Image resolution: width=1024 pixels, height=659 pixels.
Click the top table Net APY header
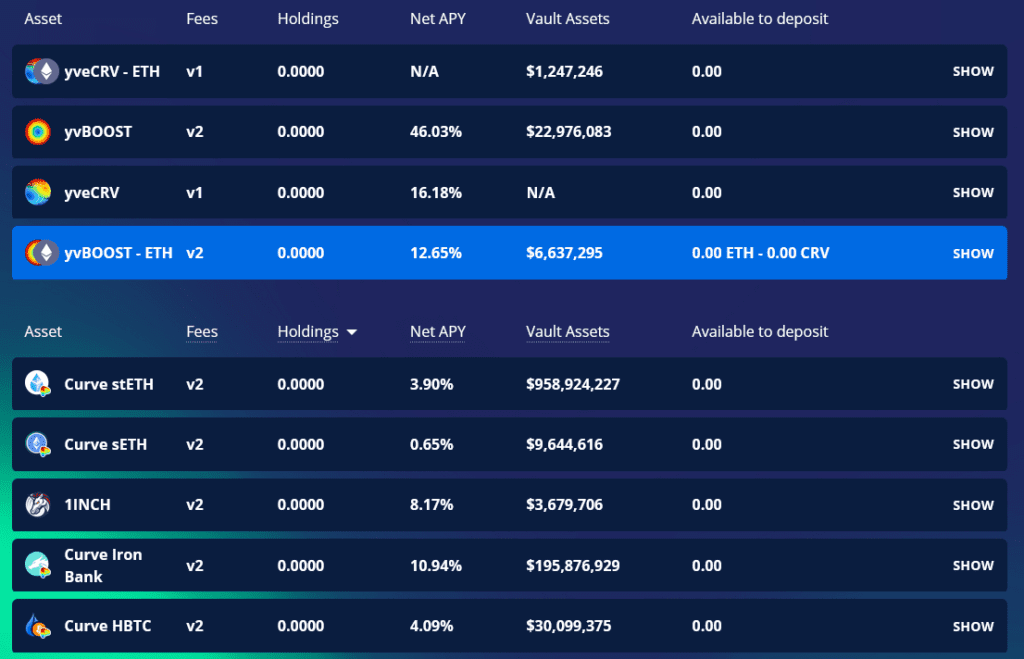click(x=438, y=19)
